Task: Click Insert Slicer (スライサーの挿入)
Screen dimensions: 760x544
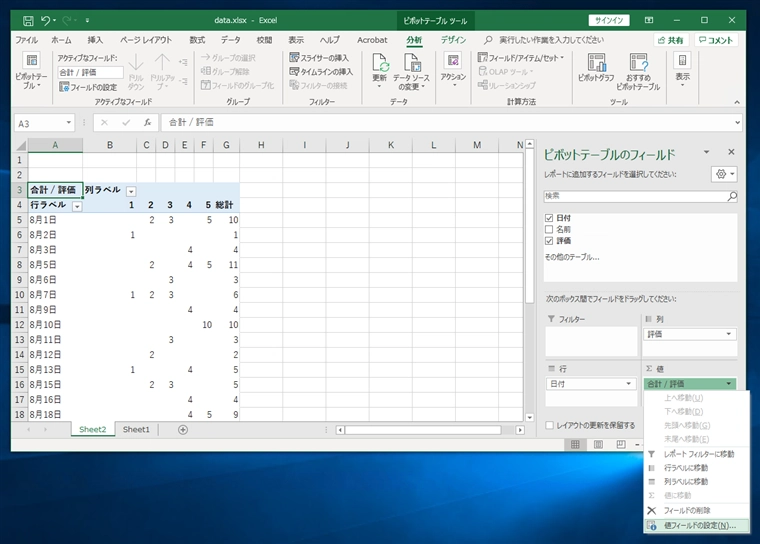Action: click(321, 58)
